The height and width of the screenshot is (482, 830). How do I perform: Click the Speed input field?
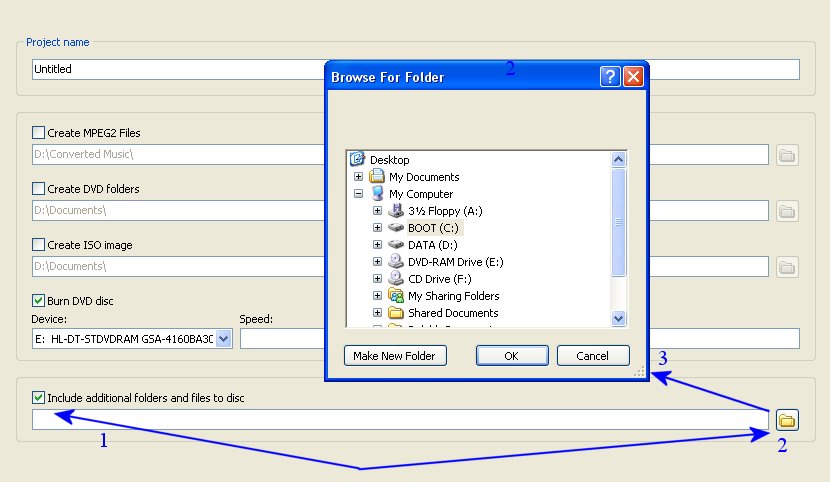click(x=519, y=339)
